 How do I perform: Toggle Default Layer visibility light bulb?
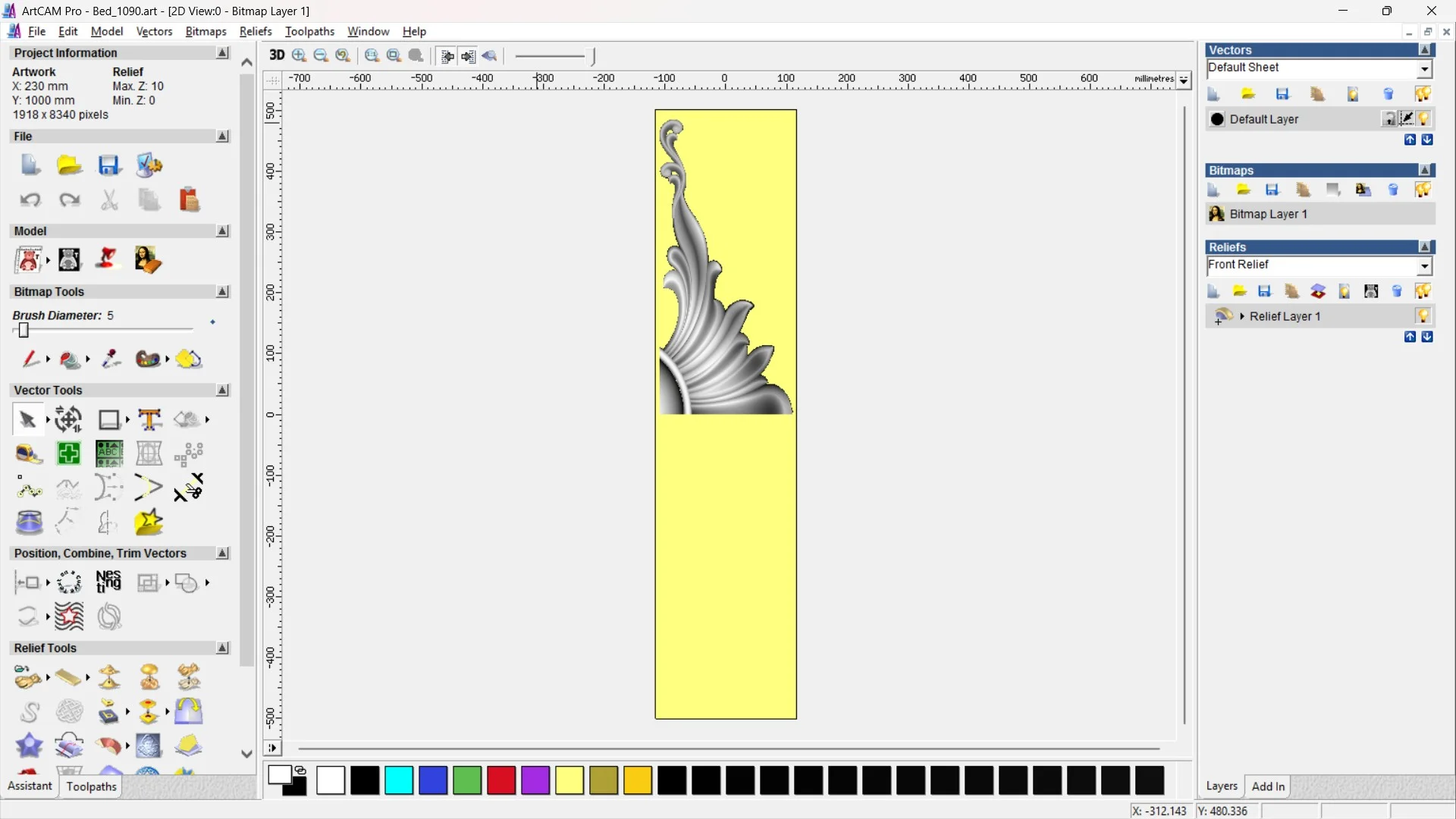point(1424,119)
